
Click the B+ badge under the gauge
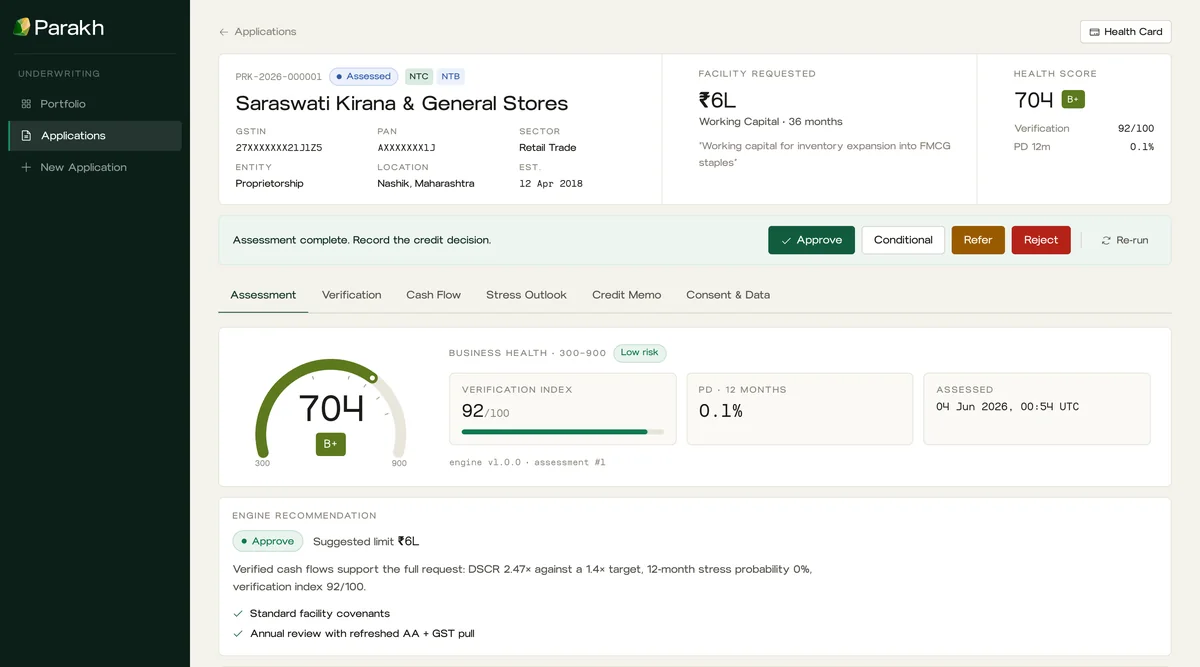click(331, 444)
